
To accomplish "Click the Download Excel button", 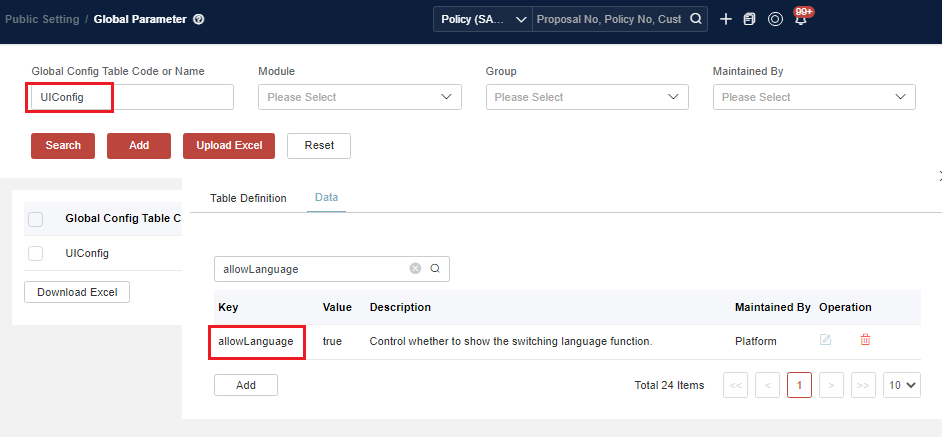I will (77, 292).
